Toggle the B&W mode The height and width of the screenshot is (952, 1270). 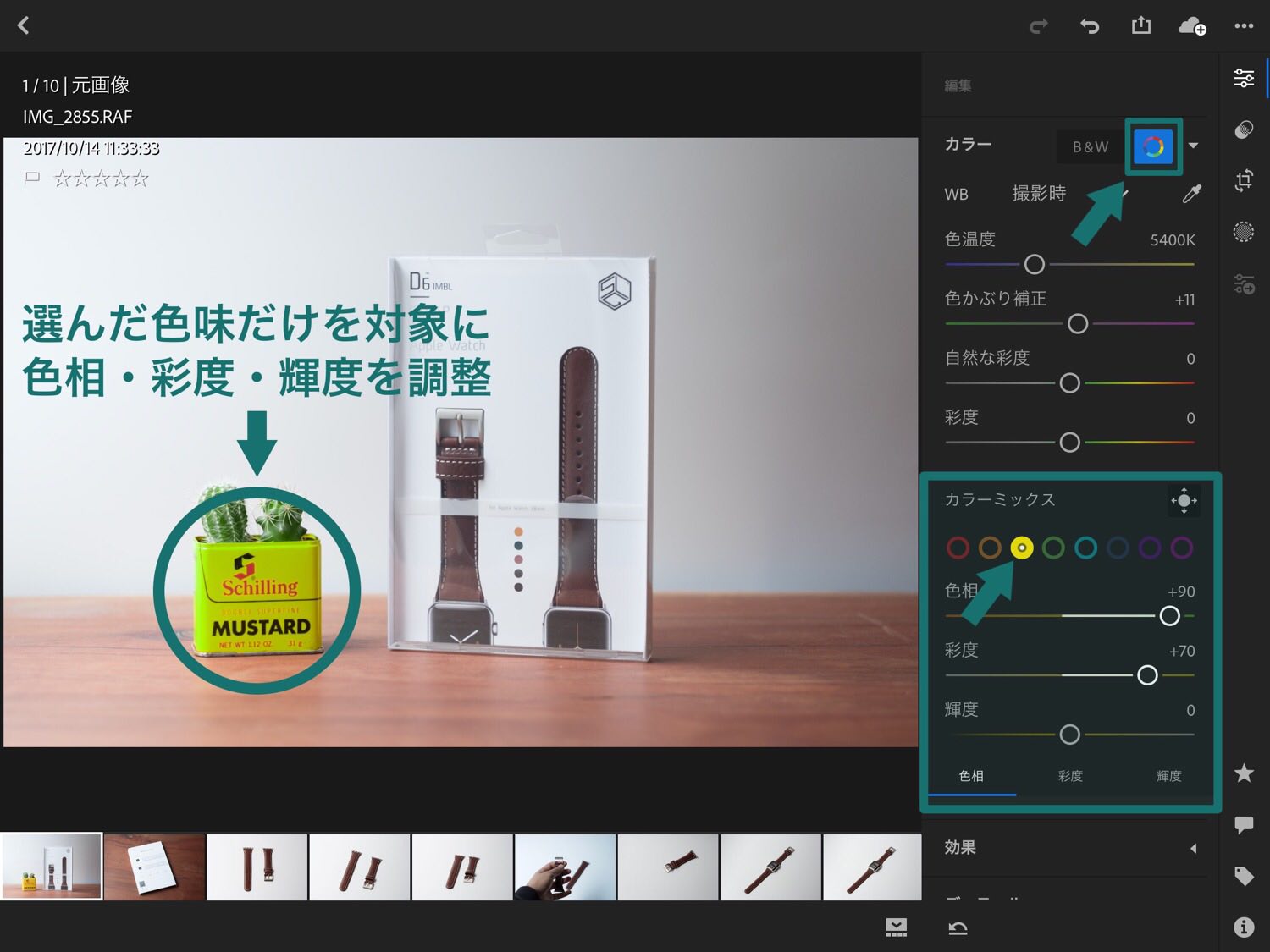pos(1090,146)
